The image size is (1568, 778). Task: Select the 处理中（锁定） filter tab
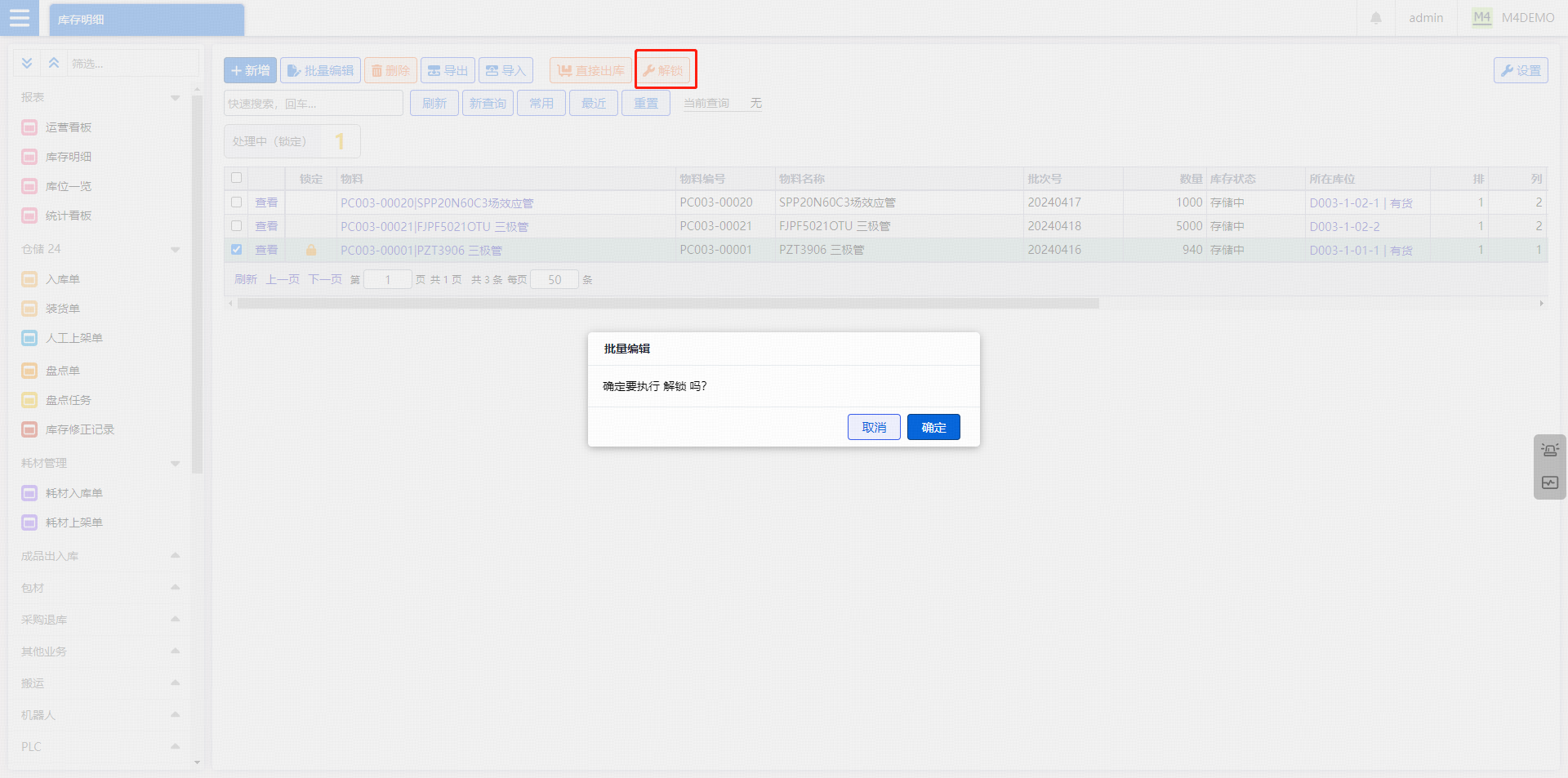(292, 141)
